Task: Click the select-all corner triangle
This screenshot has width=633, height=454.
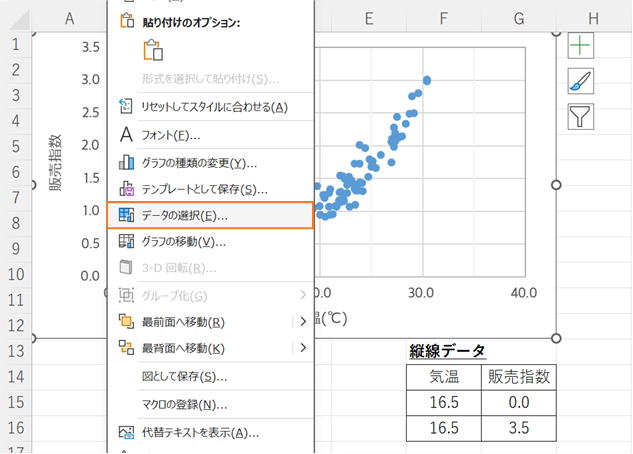Action: pos(18,20)
